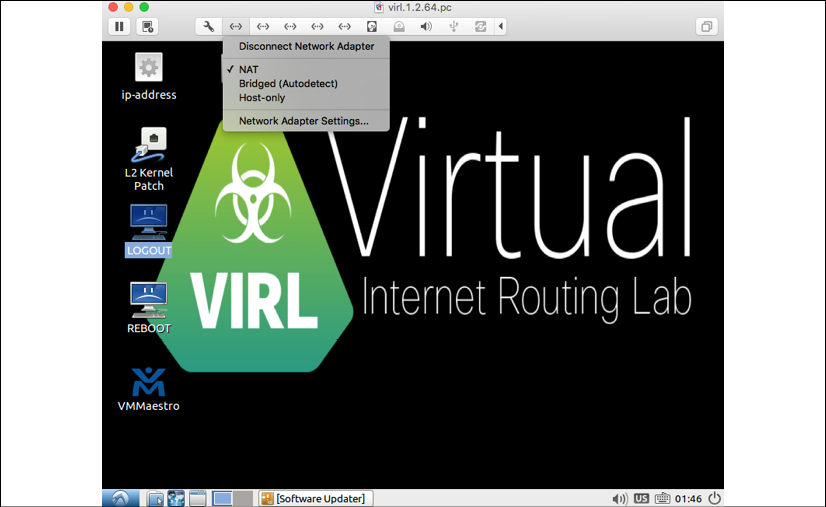Click the iconify all windows taskbar icon
This screenshot has width=826, height=507.
tap(198, 498)
